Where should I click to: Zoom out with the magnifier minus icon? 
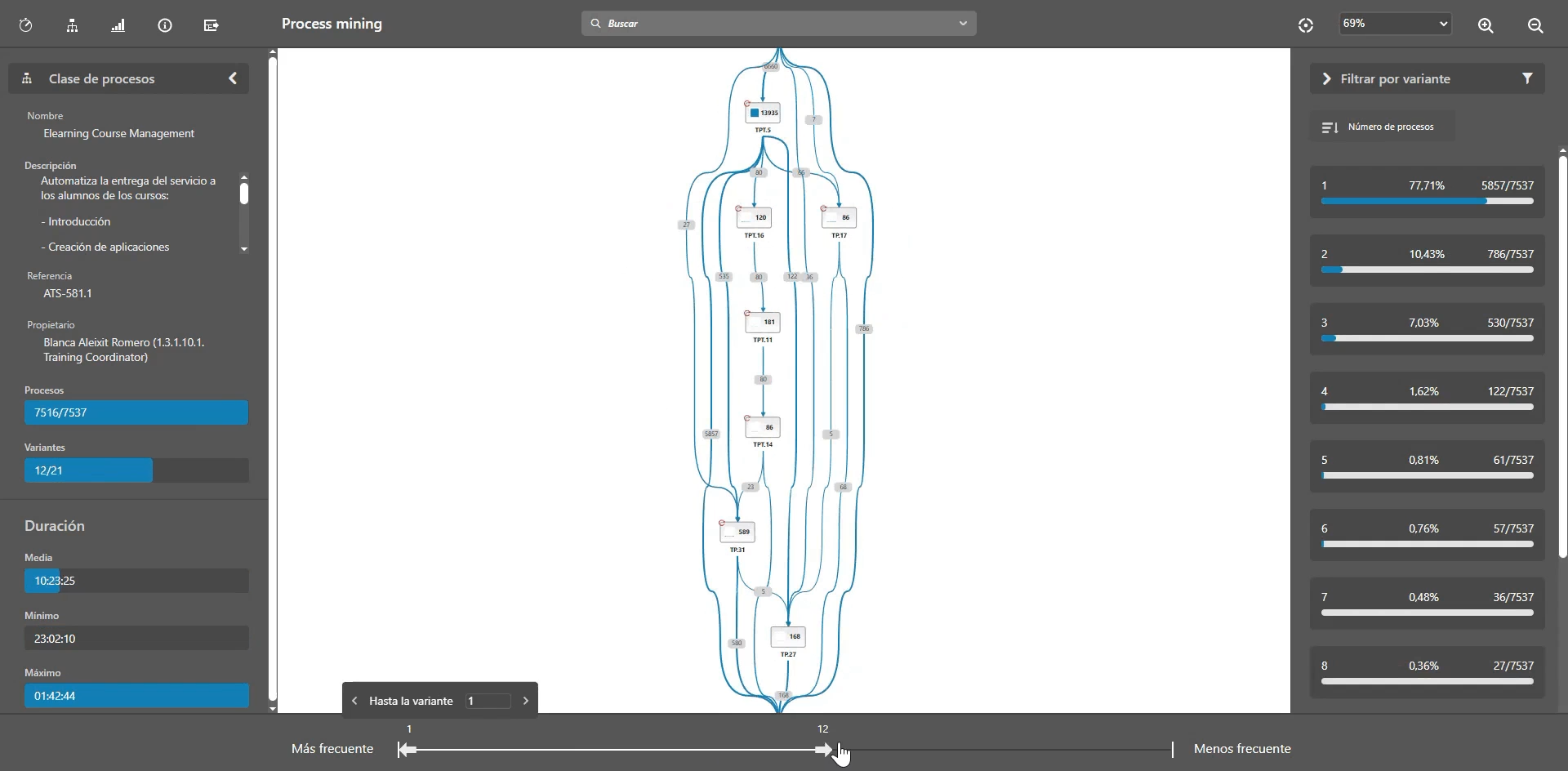1535,25
